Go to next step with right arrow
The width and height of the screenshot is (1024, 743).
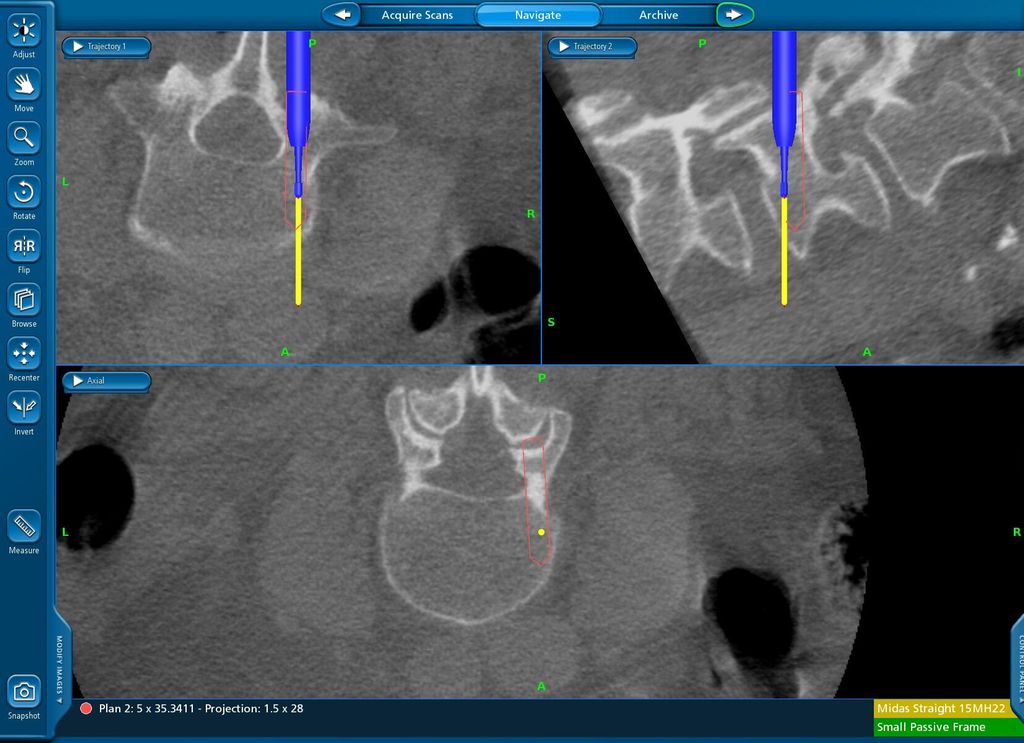(735, 15)
